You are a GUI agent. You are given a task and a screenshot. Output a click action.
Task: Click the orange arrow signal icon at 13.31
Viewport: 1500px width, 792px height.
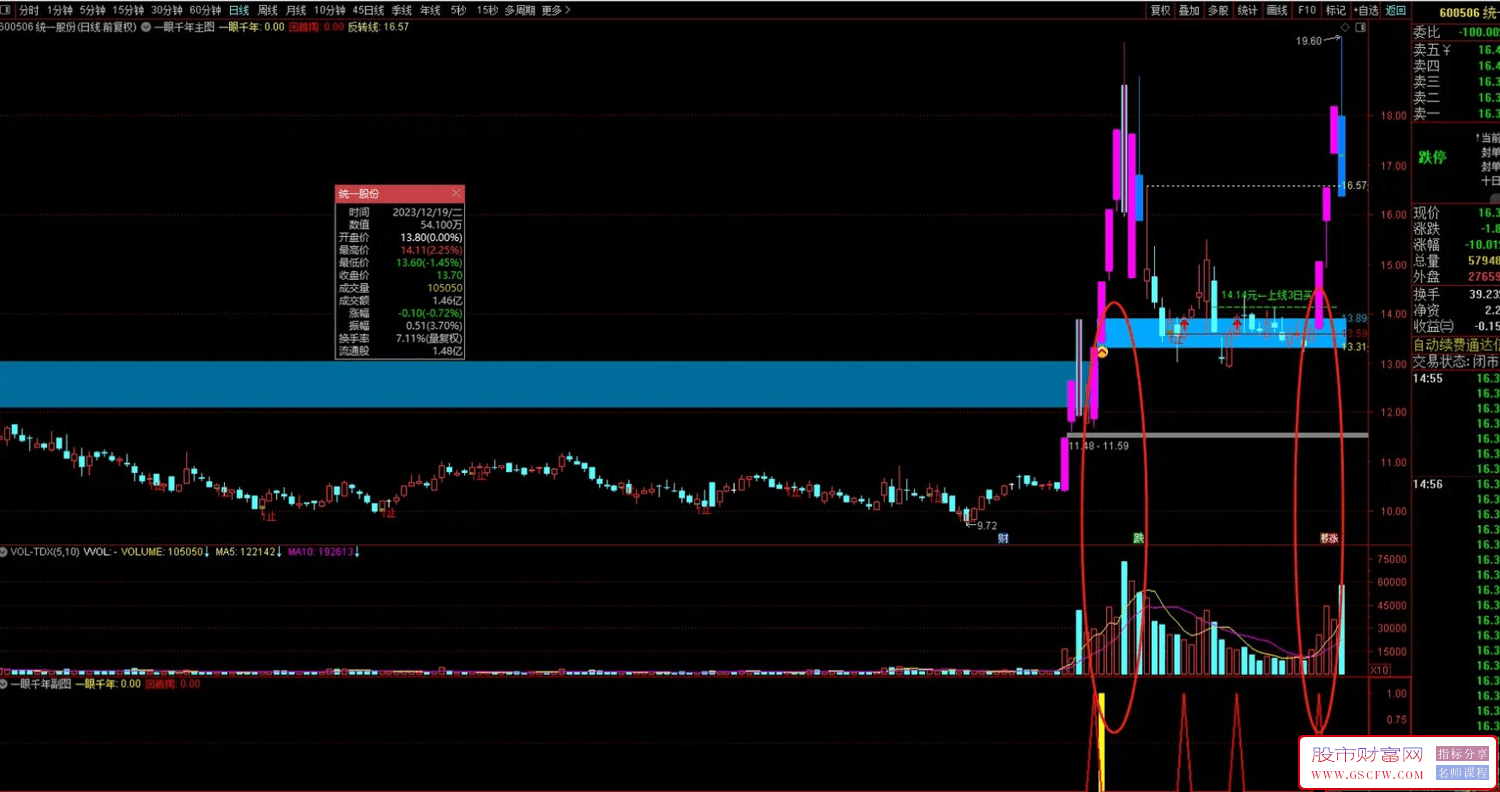1102,351
